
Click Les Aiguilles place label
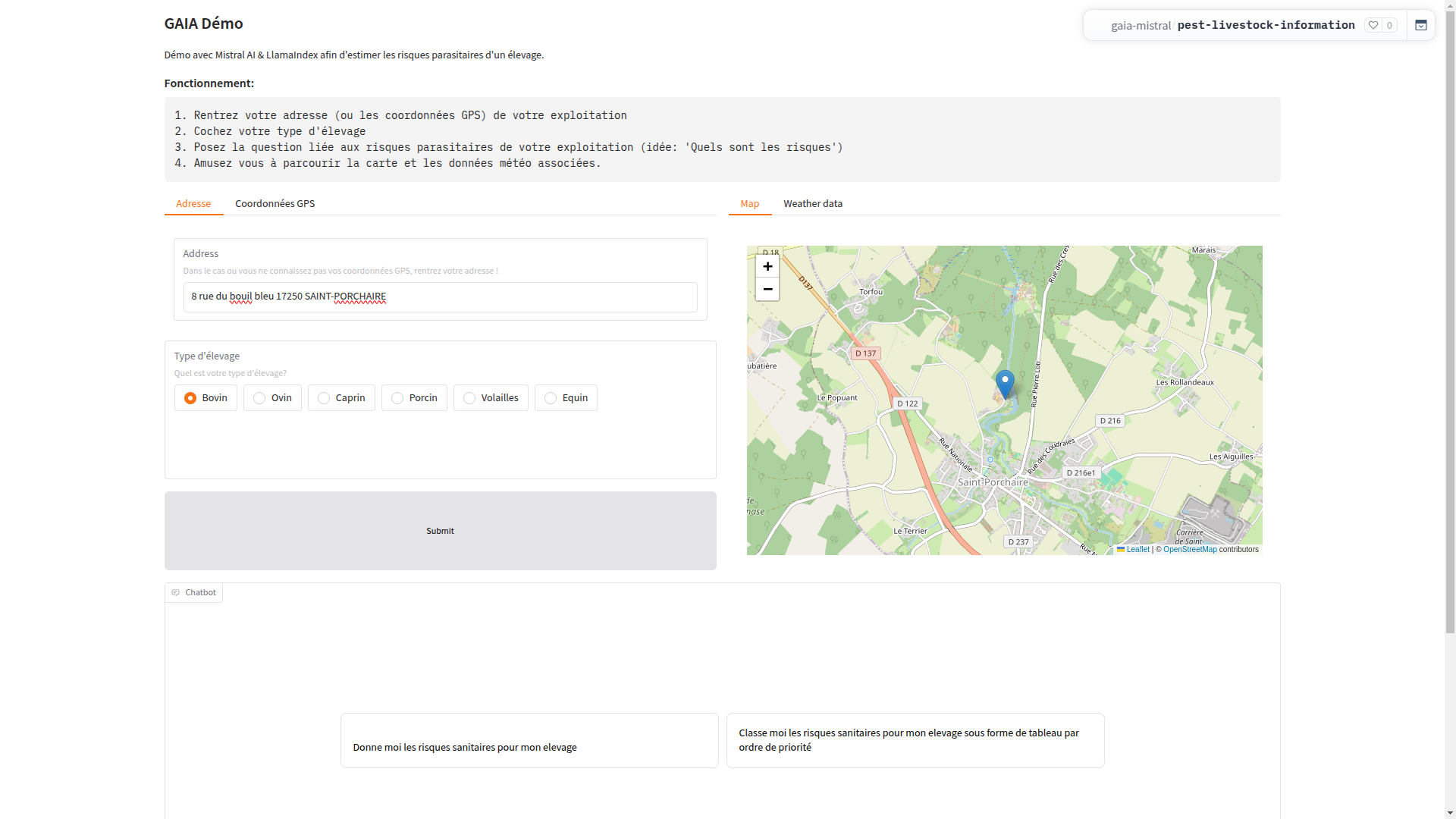click(x=1231, y=457)
